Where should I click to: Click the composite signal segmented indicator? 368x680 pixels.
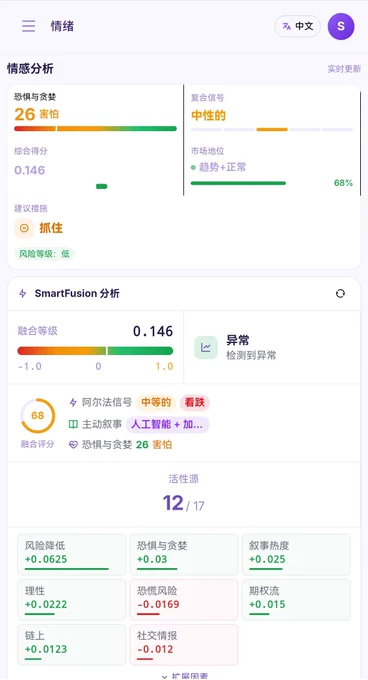pyautogui.click(x=272, y=129)
